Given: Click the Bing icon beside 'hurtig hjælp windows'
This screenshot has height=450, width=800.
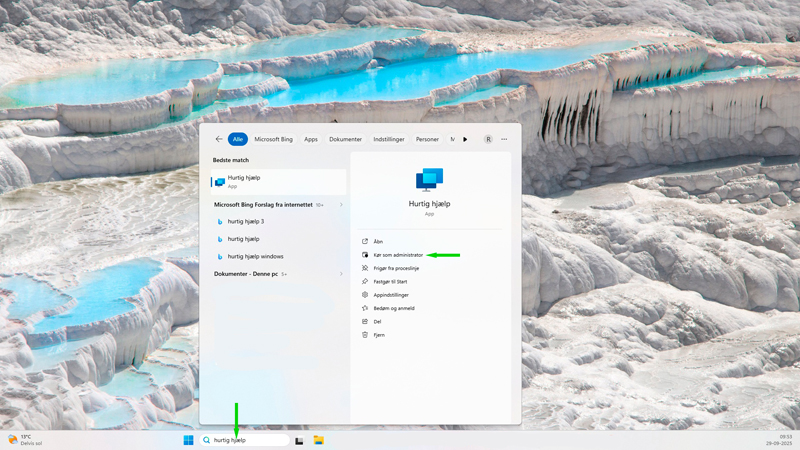Looking at the screenshot, I should (x=220, y=257).
